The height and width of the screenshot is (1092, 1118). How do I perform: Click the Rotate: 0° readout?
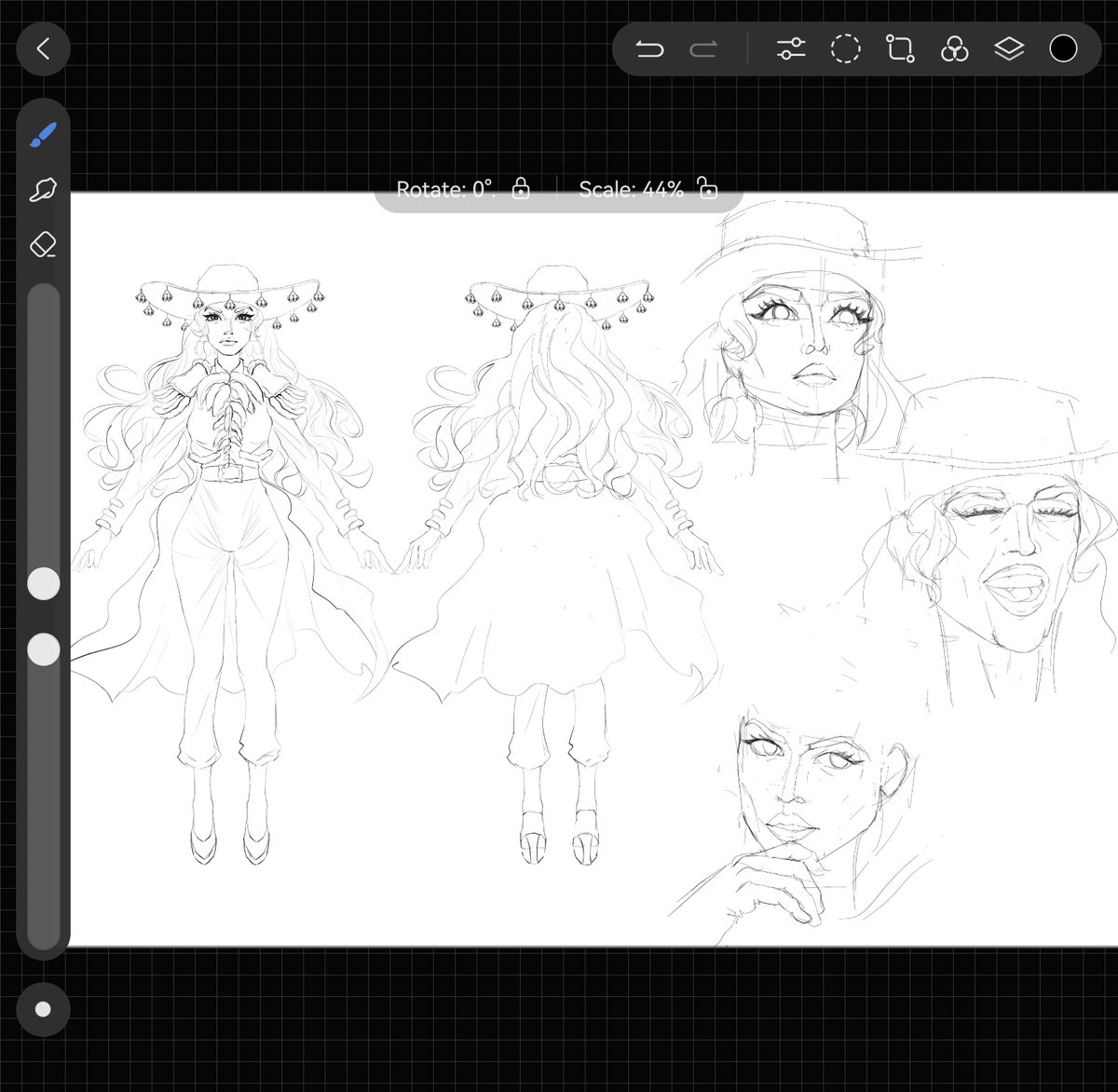coord(445,189)
